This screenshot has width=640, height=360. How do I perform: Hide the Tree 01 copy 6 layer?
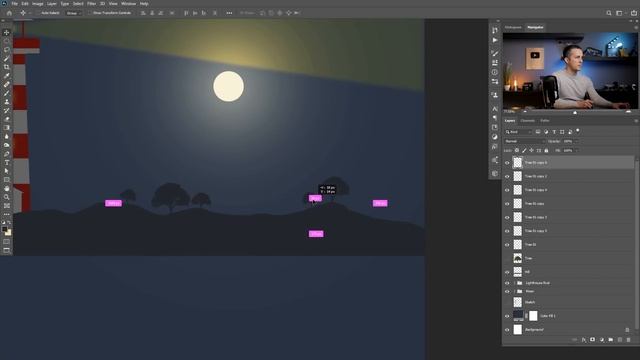coord(507,163)
